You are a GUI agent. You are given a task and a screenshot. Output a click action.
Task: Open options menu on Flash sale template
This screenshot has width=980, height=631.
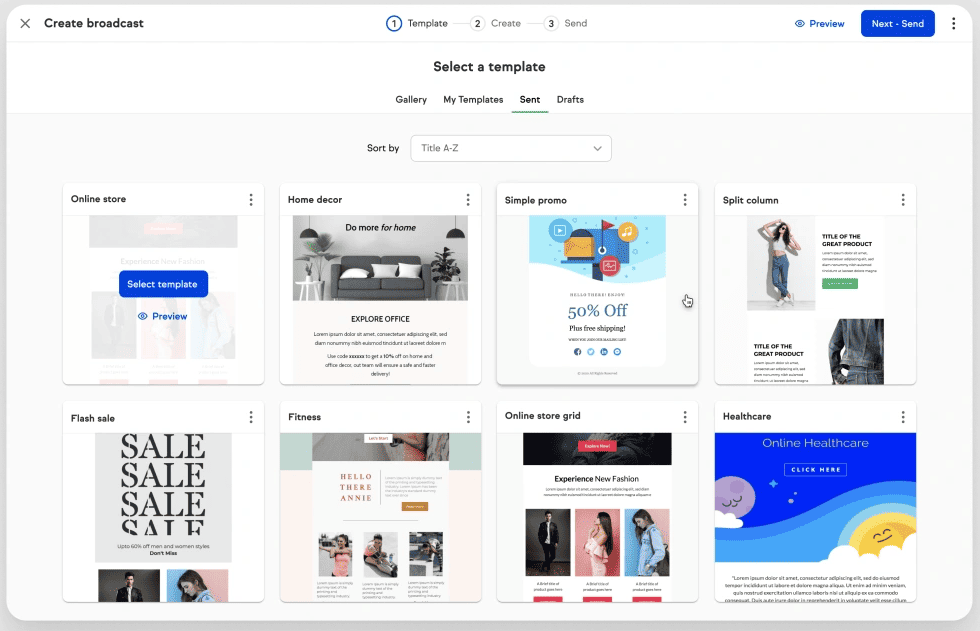(x=251, y=417)
